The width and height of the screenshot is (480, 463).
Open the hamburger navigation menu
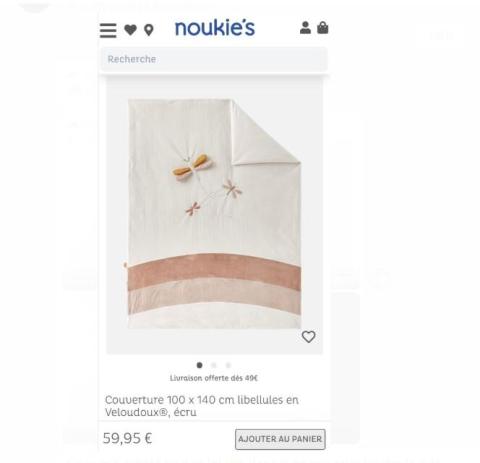pyautogui.click(x=108, y=30)
